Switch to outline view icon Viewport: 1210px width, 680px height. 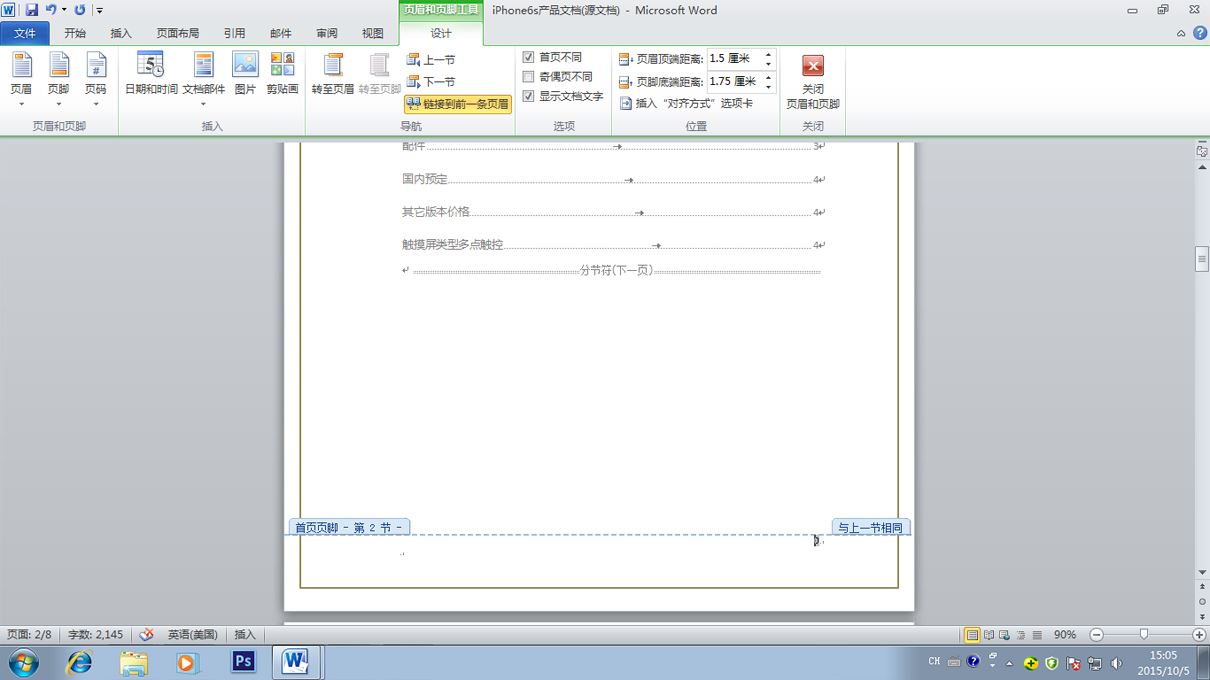pos(1021,635)
